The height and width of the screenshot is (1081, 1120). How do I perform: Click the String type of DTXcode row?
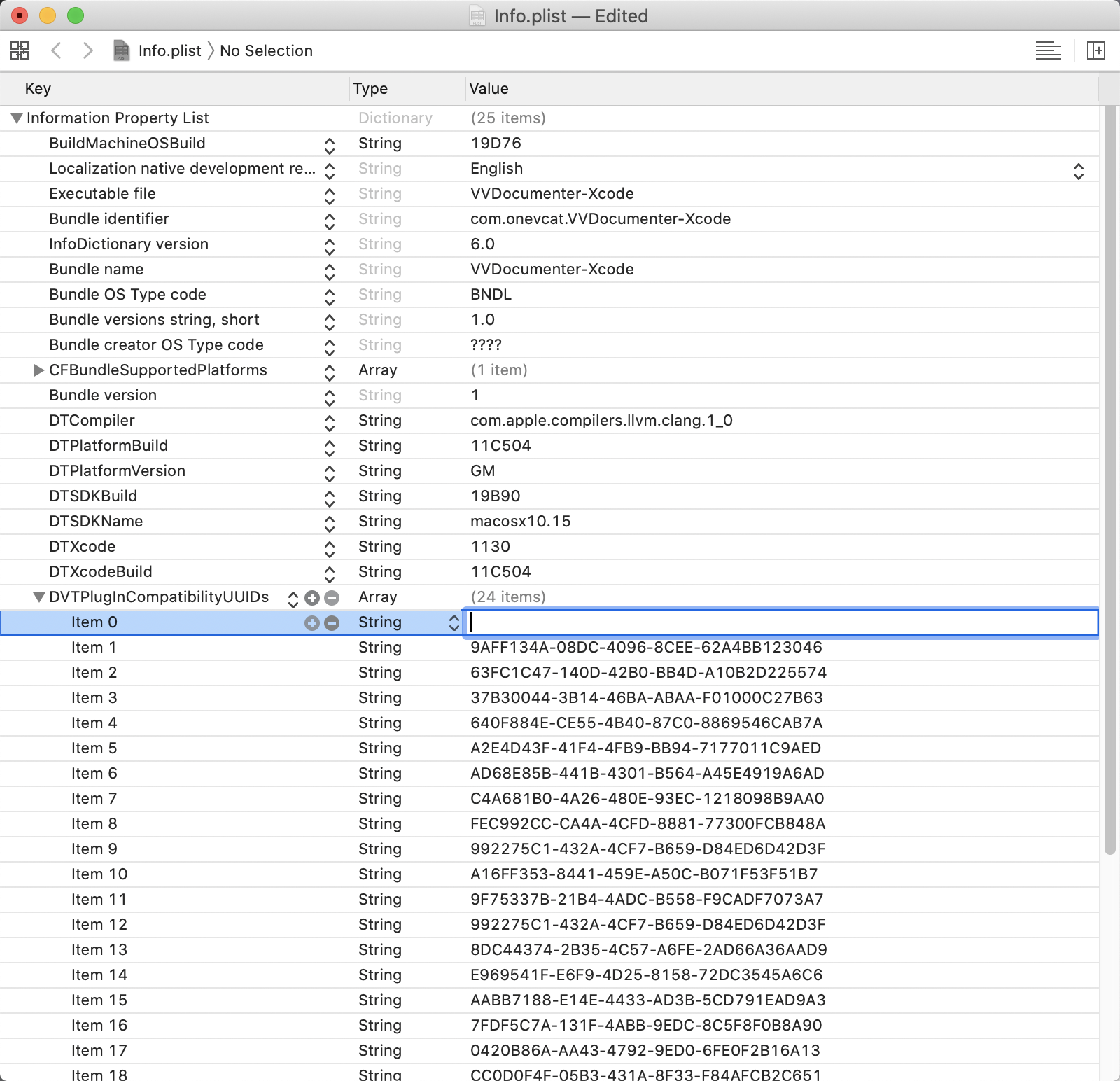pos(380,547)
